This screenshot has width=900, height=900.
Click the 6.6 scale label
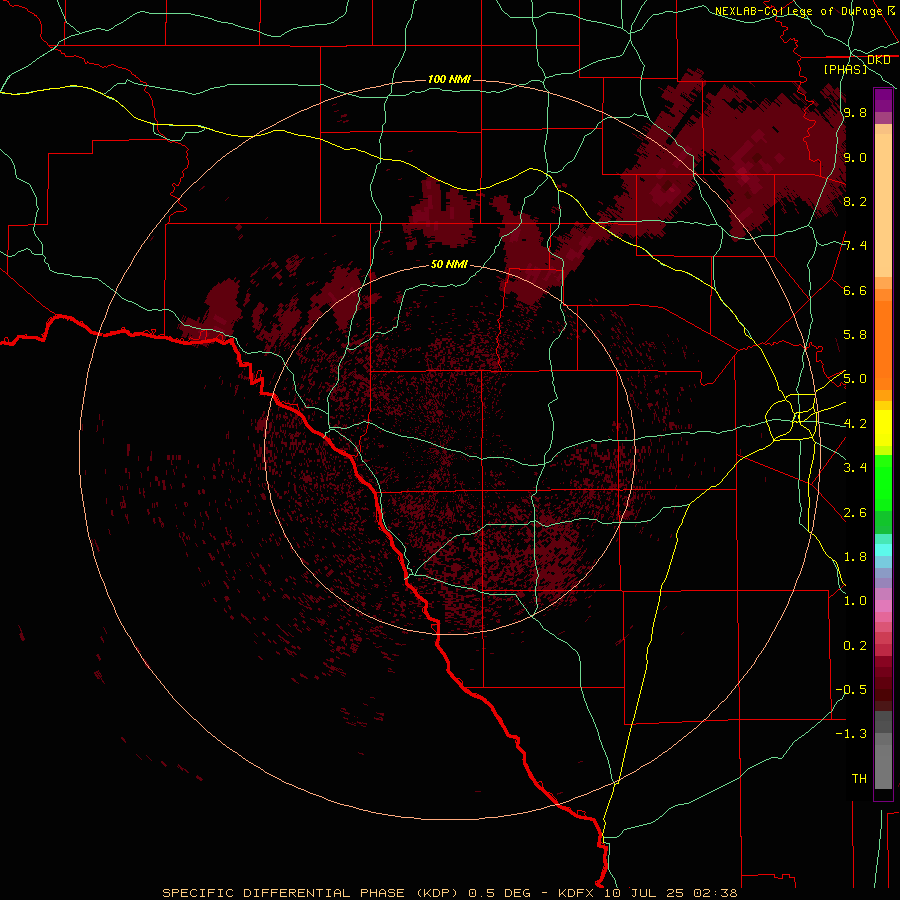855,290
